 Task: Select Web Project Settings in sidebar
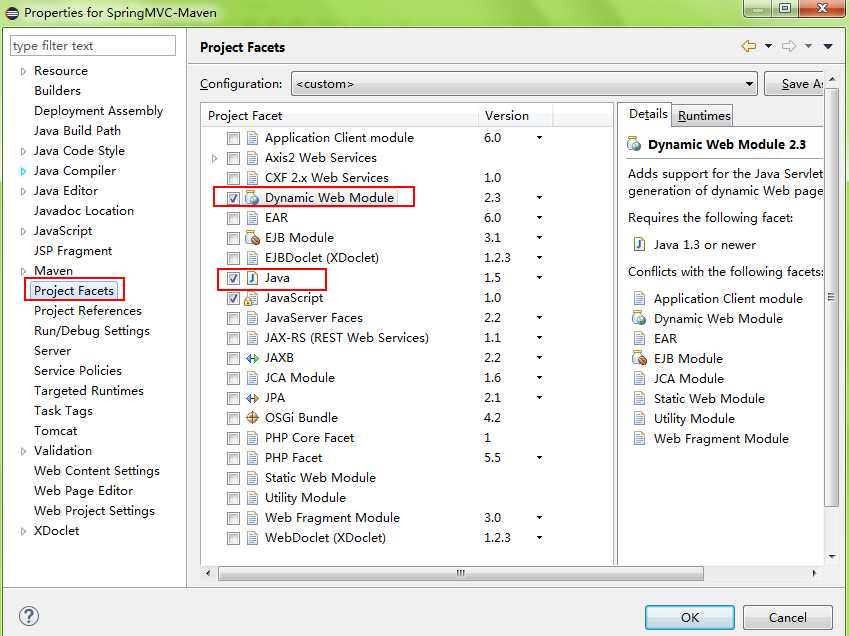pos(94,511)
